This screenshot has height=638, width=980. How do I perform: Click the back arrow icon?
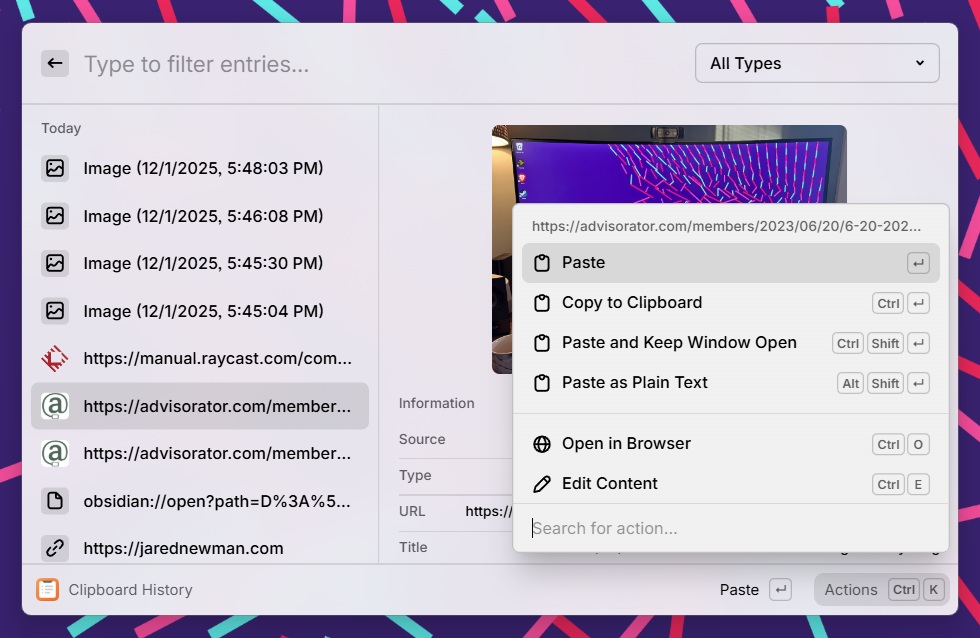[55, 63]
